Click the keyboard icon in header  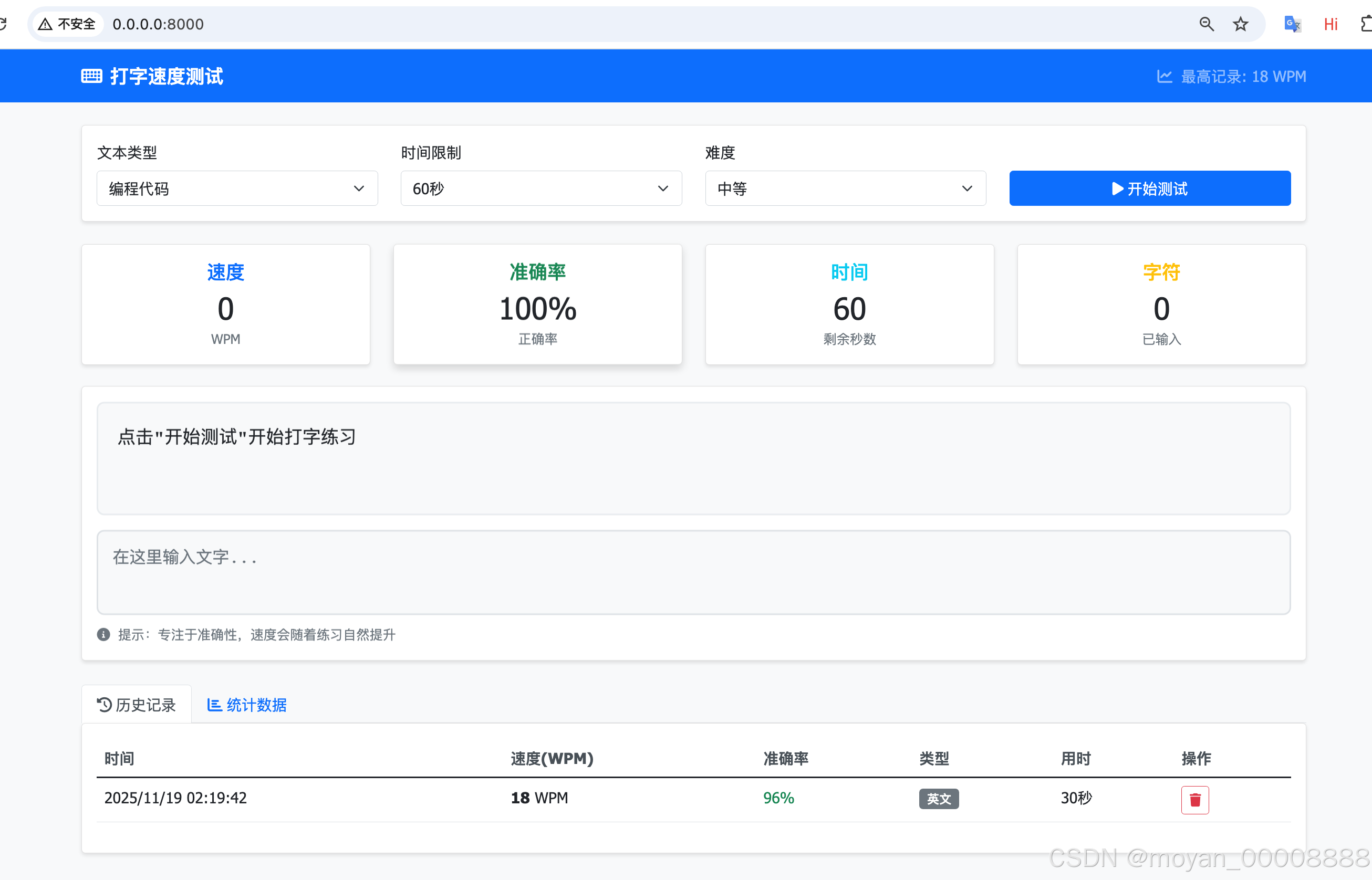tap(91, 76)
